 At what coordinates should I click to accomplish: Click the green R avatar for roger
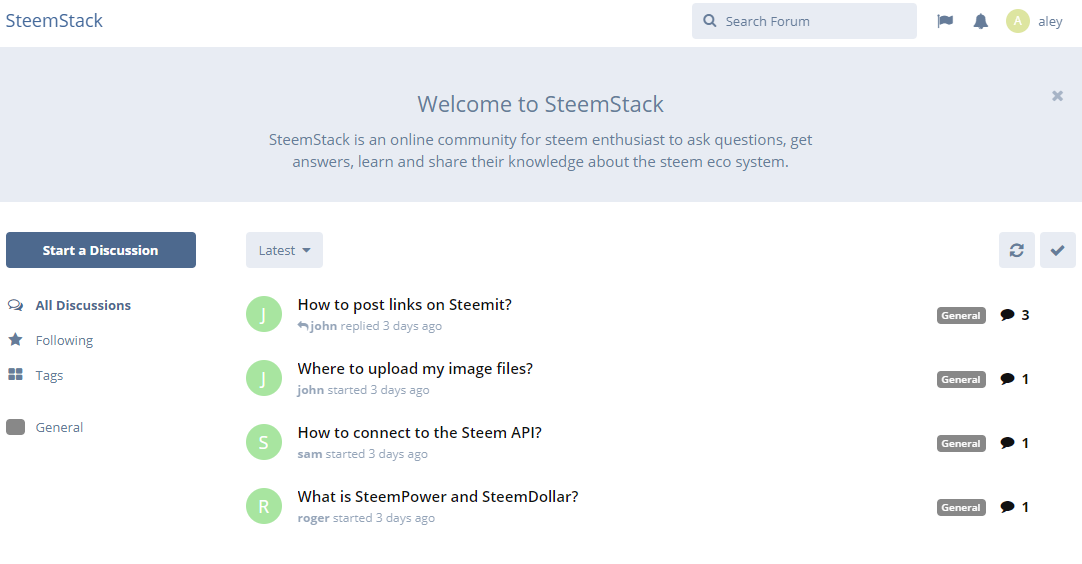point(263,506)
